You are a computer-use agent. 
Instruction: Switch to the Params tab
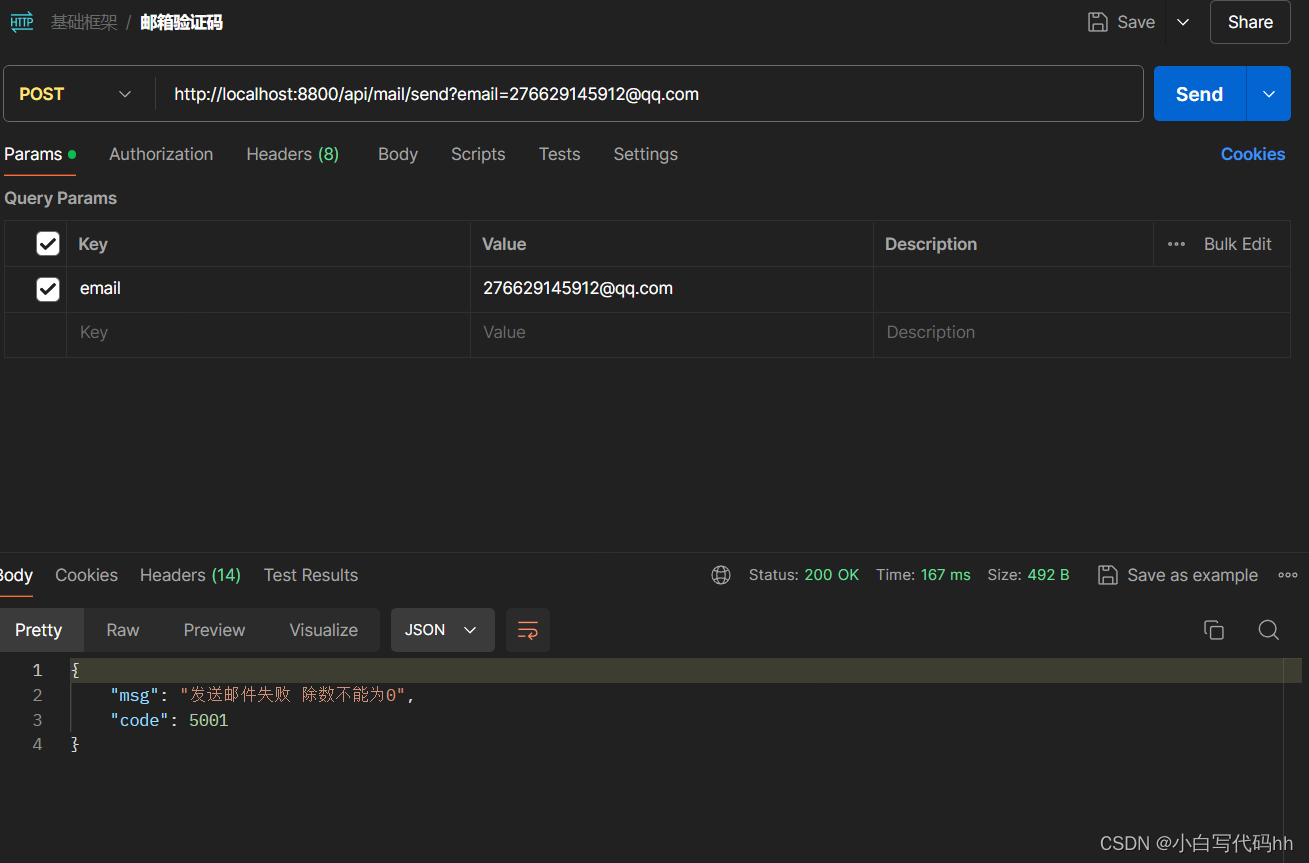40,154
